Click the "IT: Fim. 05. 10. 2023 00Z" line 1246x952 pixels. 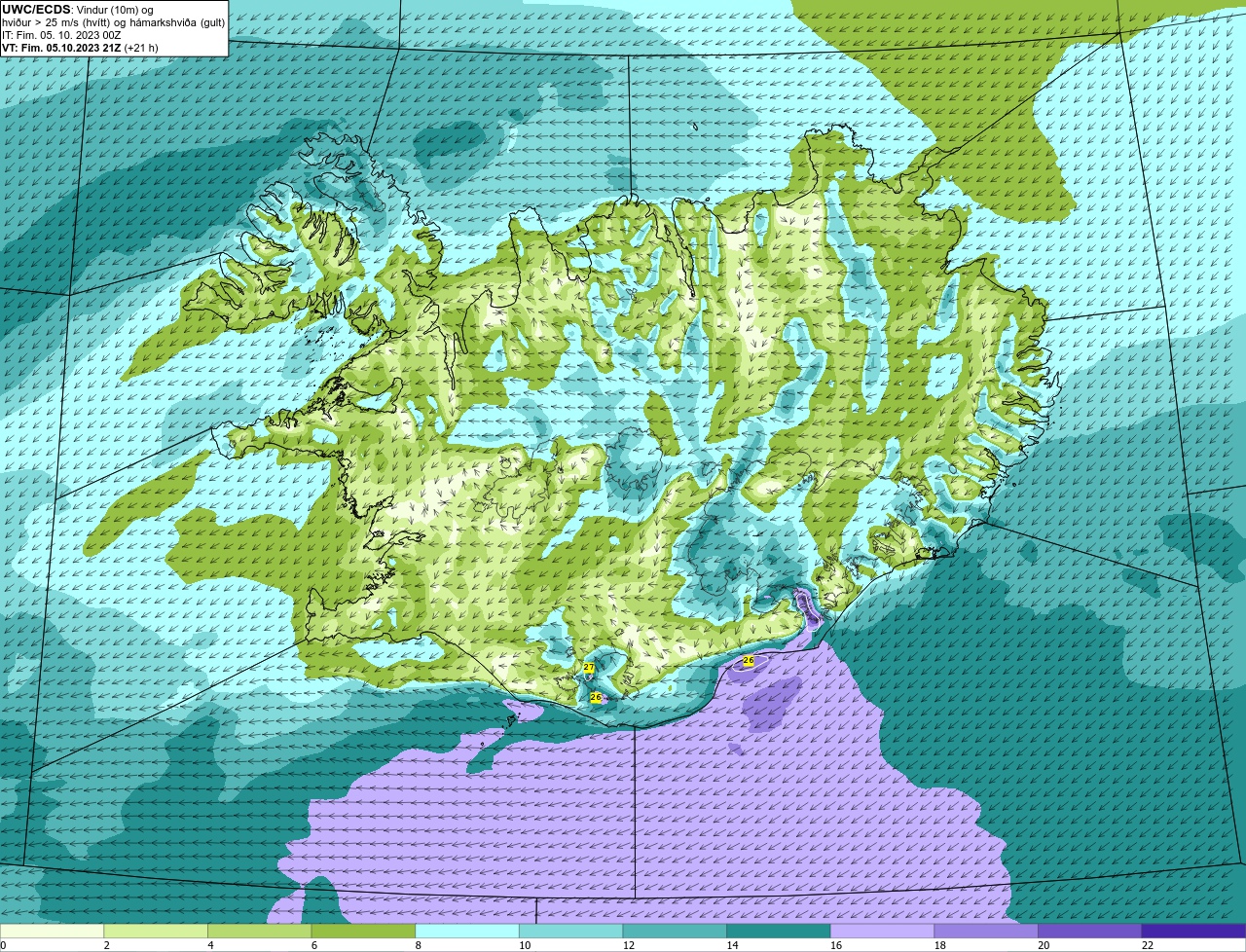coord(61,34)
